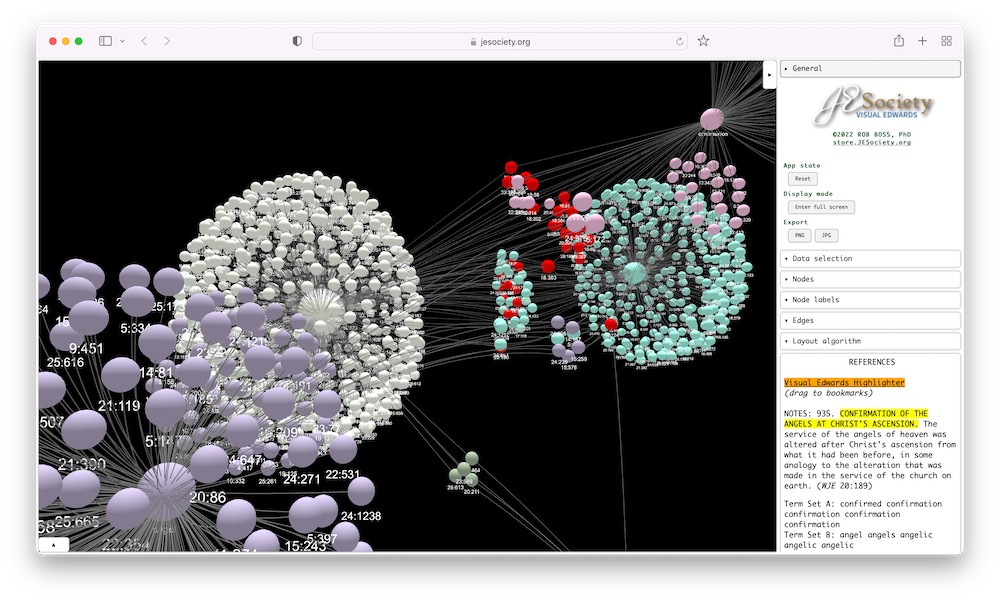Open the store.JESociety.org link
1000x602 pixels.
871,142
